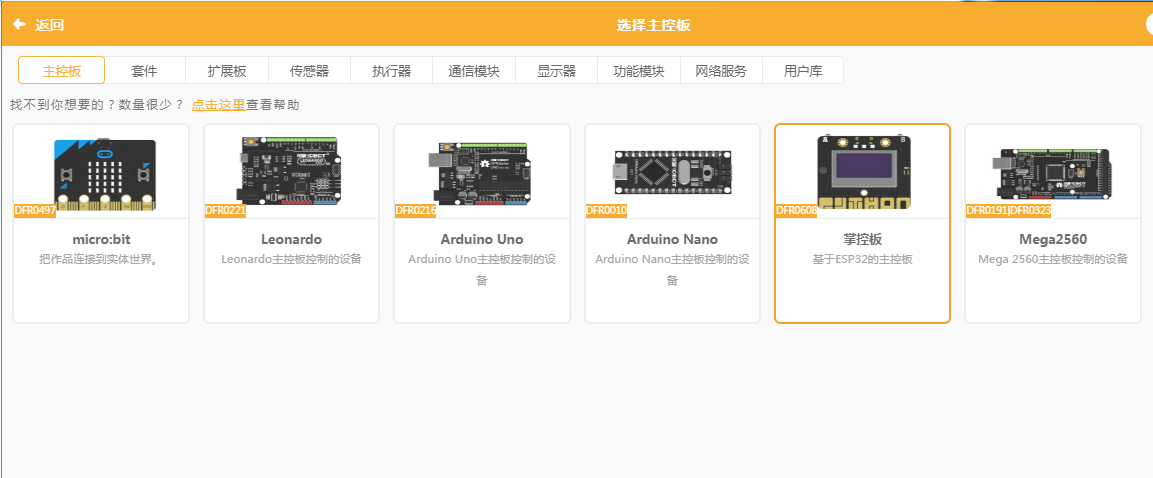Click the DFR0608 product tag

click(x=796, y=210)
